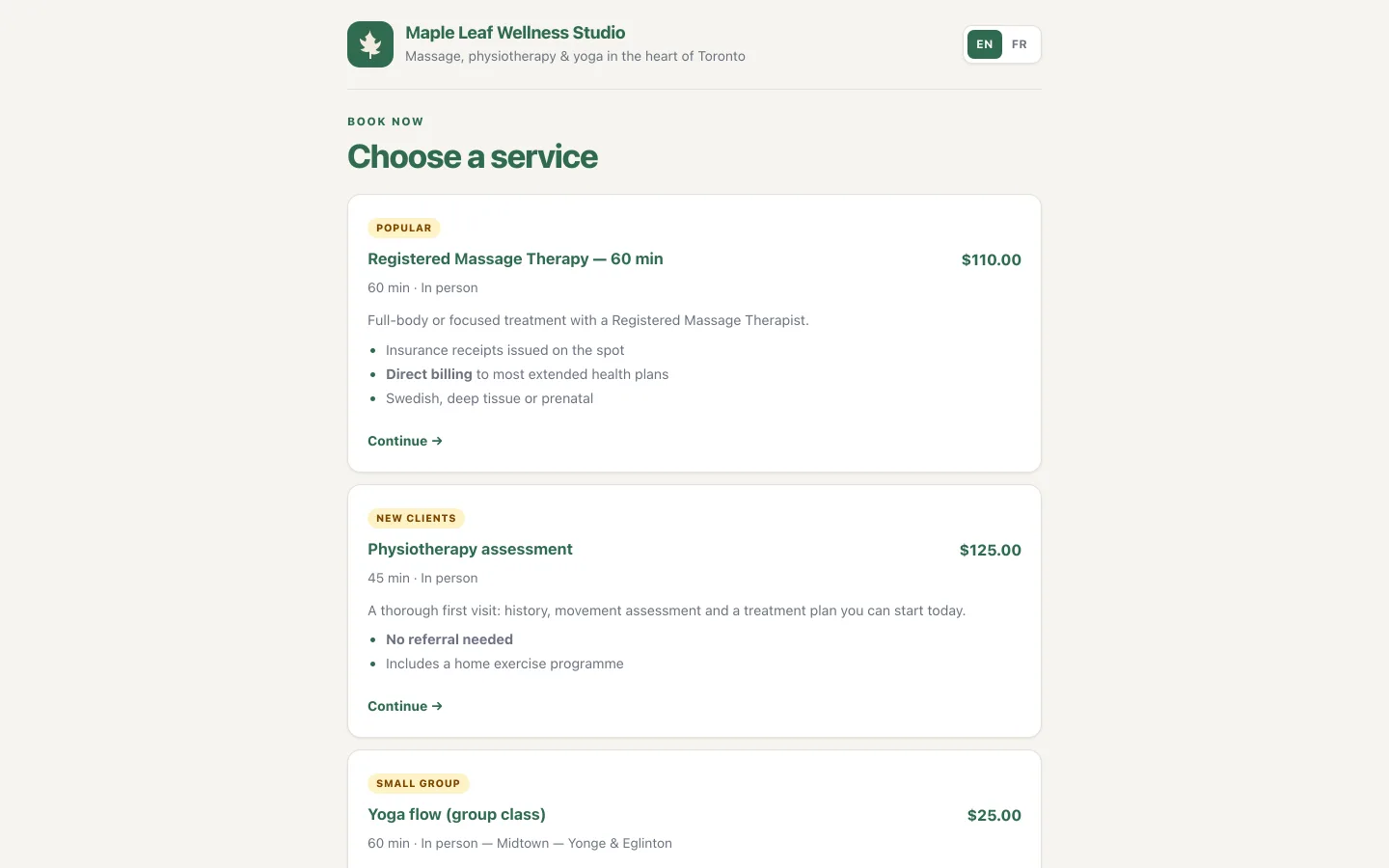Click the Choose a service heading
This screenshot has width=1389, height=868.
[473, 156]
